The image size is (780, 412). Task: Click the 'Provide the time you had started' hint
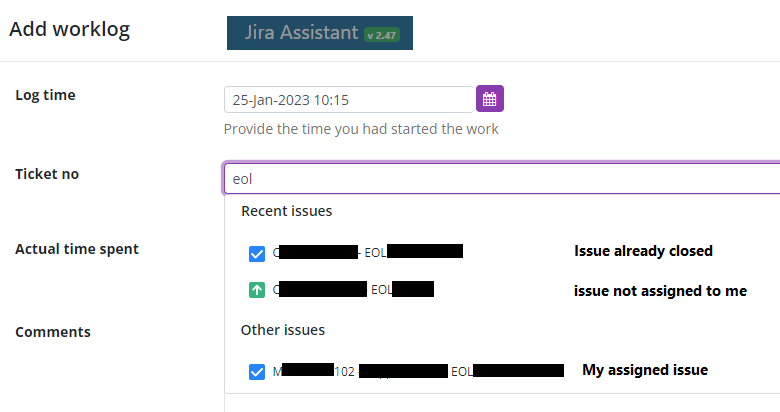click(x=361, y=129)
